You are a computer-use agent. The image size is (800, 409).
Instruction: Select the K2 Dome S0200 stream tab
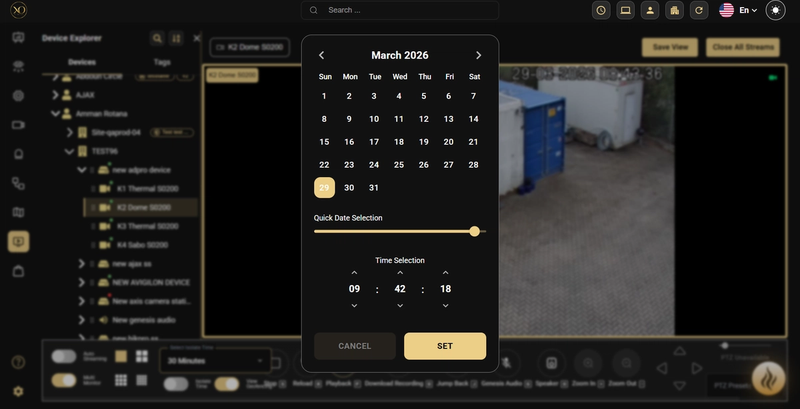(x=249, y=47)
